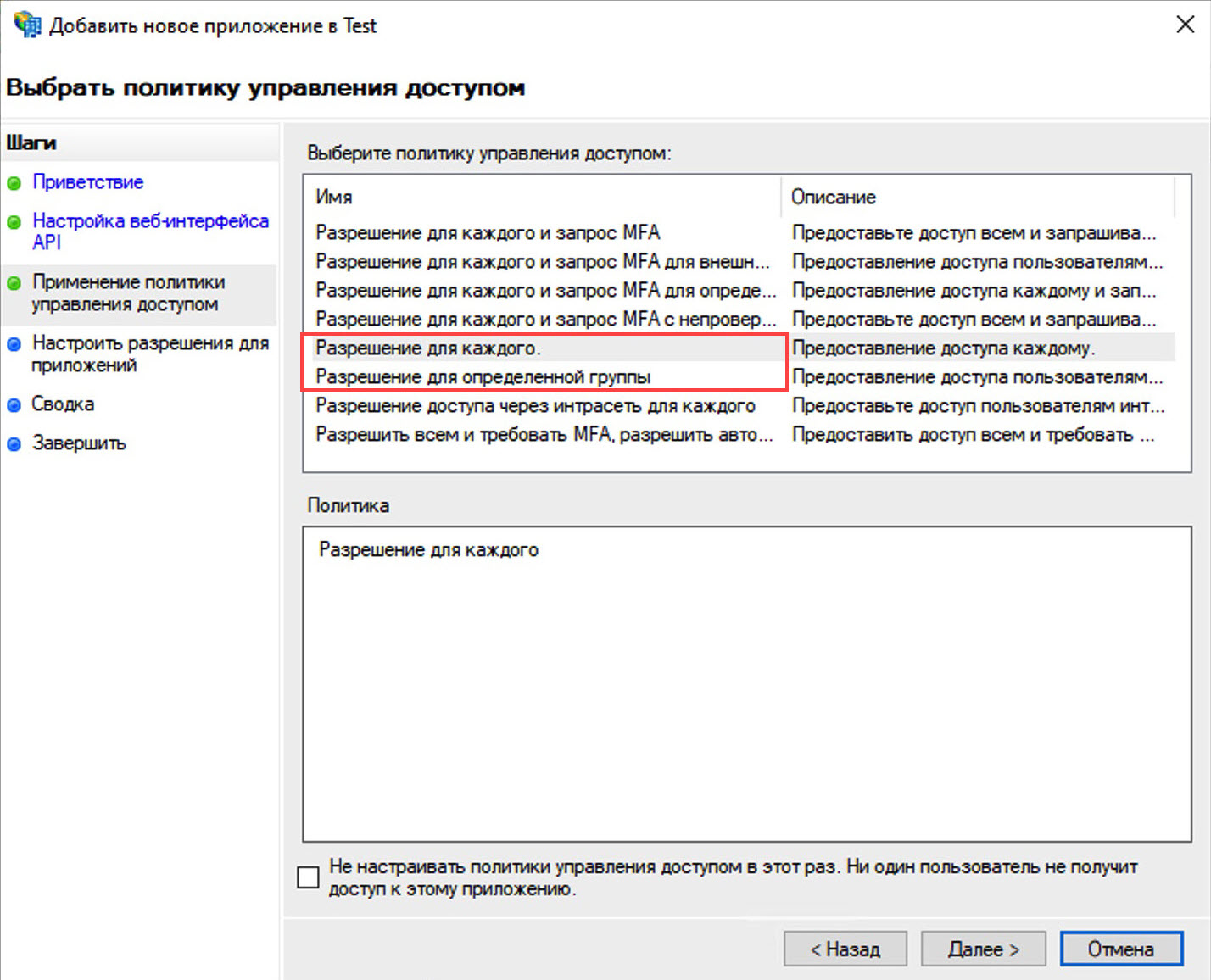The height and width of the screenshot is (980, 1211).
Task: Click the Отмена button
Action: pyautogui.click(x=1120, y=949)
